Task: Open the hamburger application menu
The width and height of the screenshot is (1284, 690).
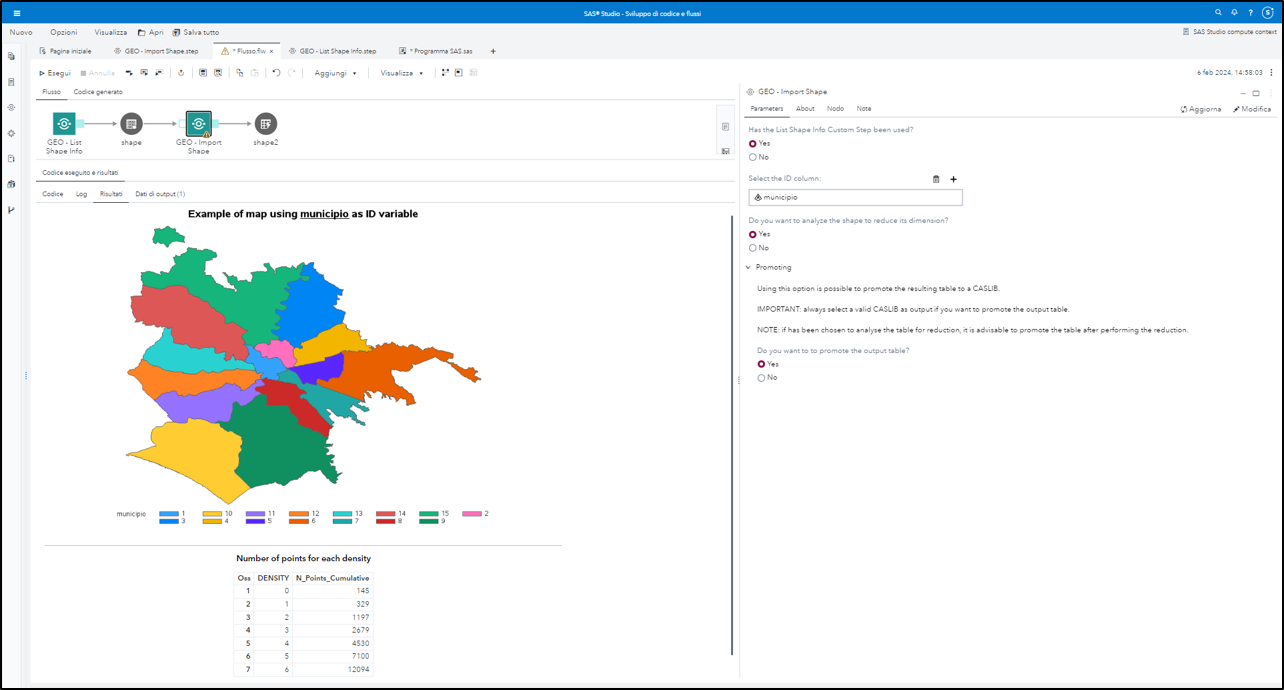Action: point(16,12)
